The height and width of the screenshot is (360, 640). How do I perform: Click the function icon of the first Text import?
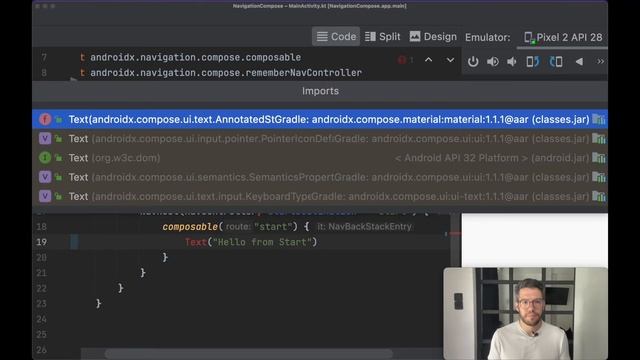point(45,119)
